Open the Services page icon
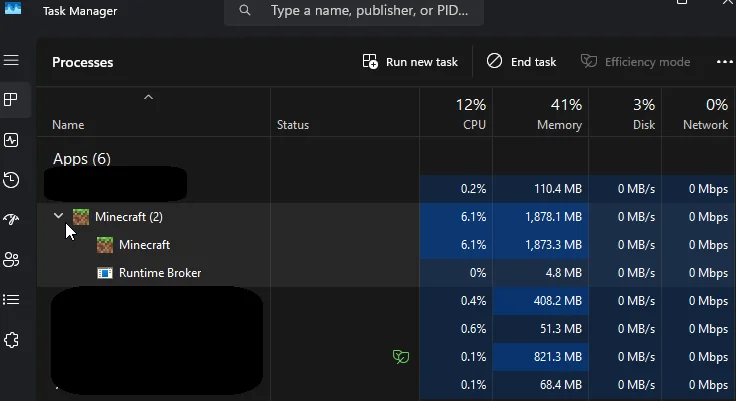The height and width of the screenshot is (401, 736). point(11,340)
